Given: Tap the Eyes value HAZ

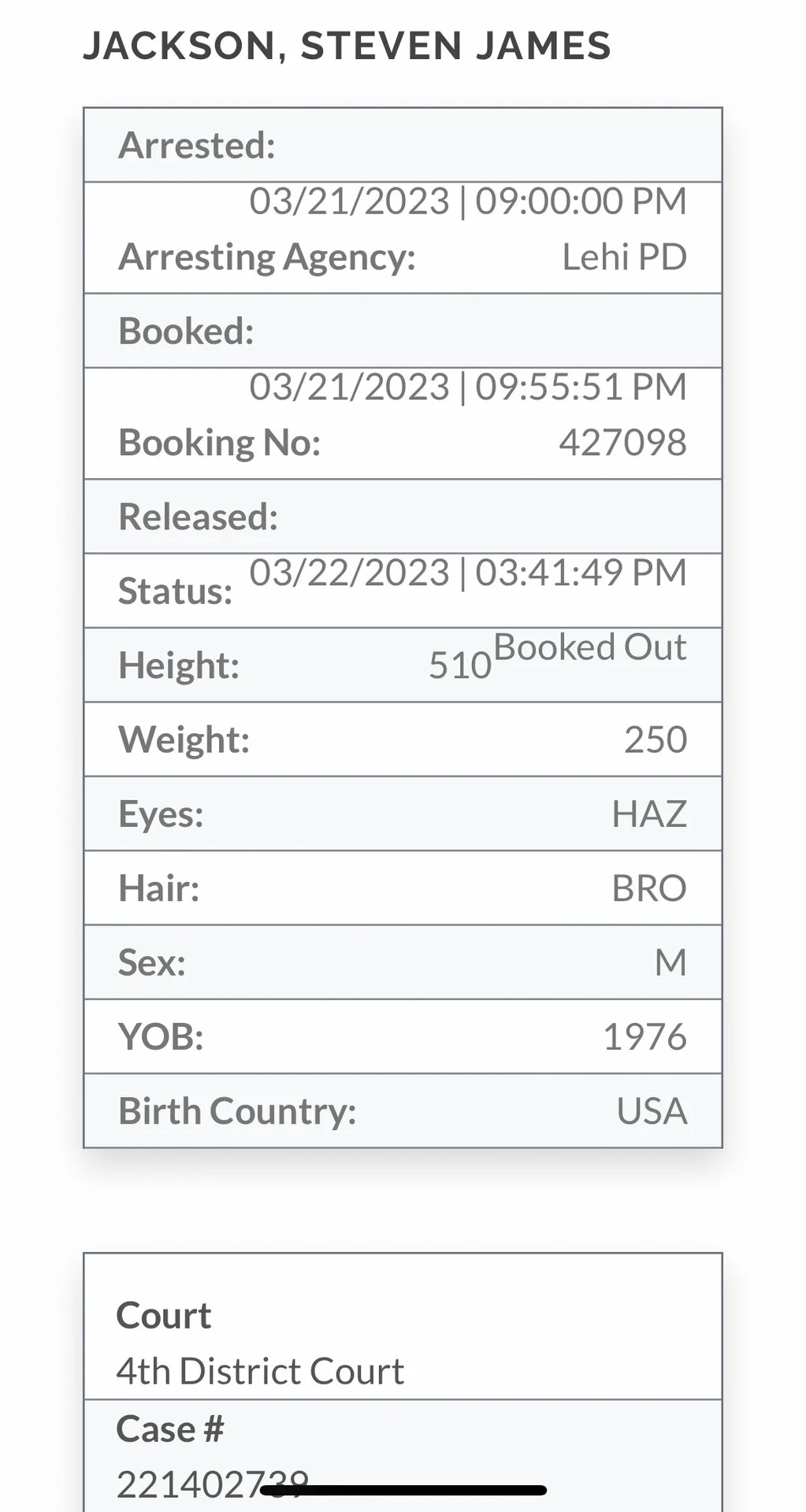Looking at the screenshot, I should click(x=649, y=813).
